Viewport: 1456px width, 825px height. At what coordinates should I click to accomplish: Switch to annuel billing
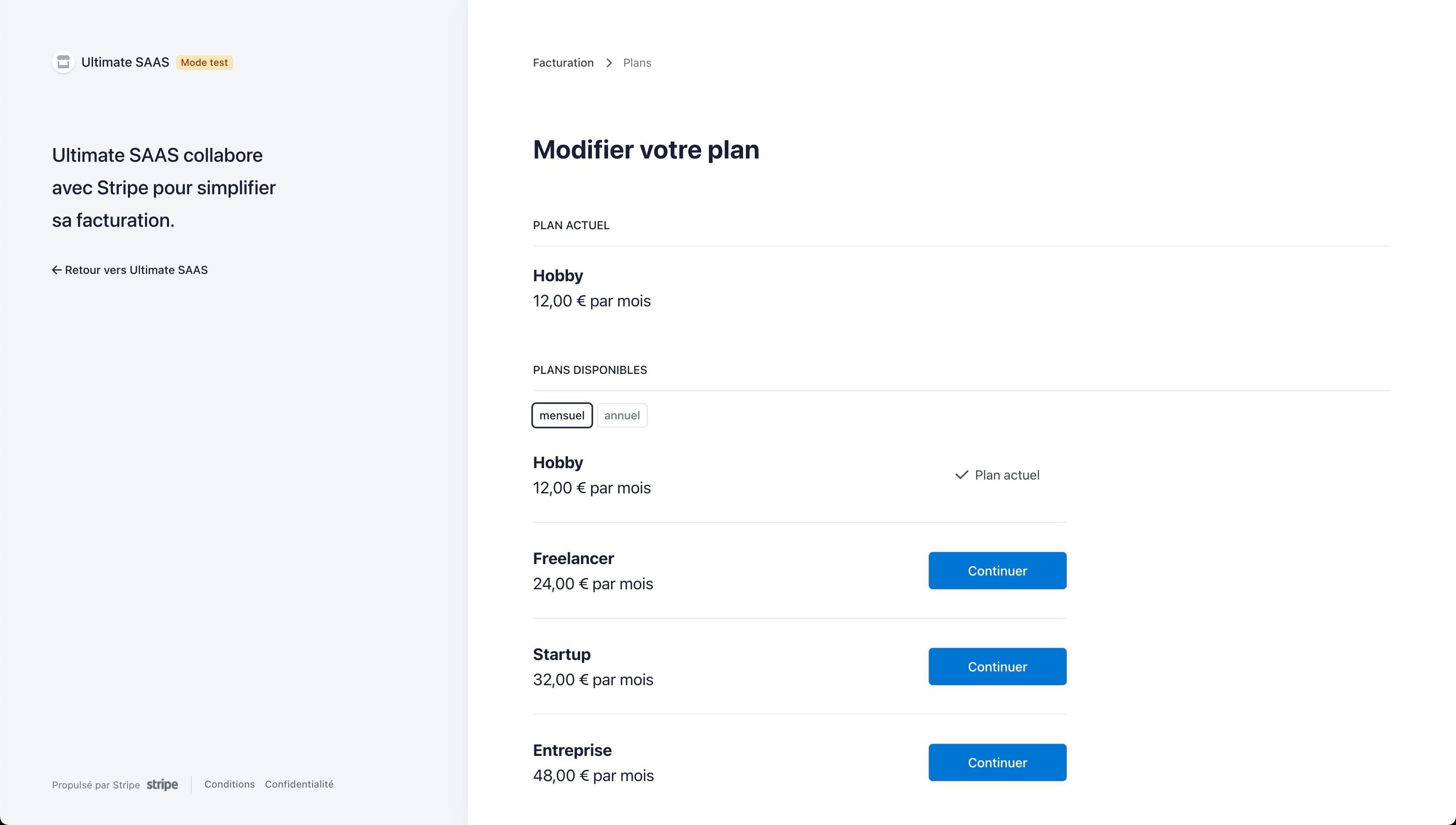tap(622, 415)
